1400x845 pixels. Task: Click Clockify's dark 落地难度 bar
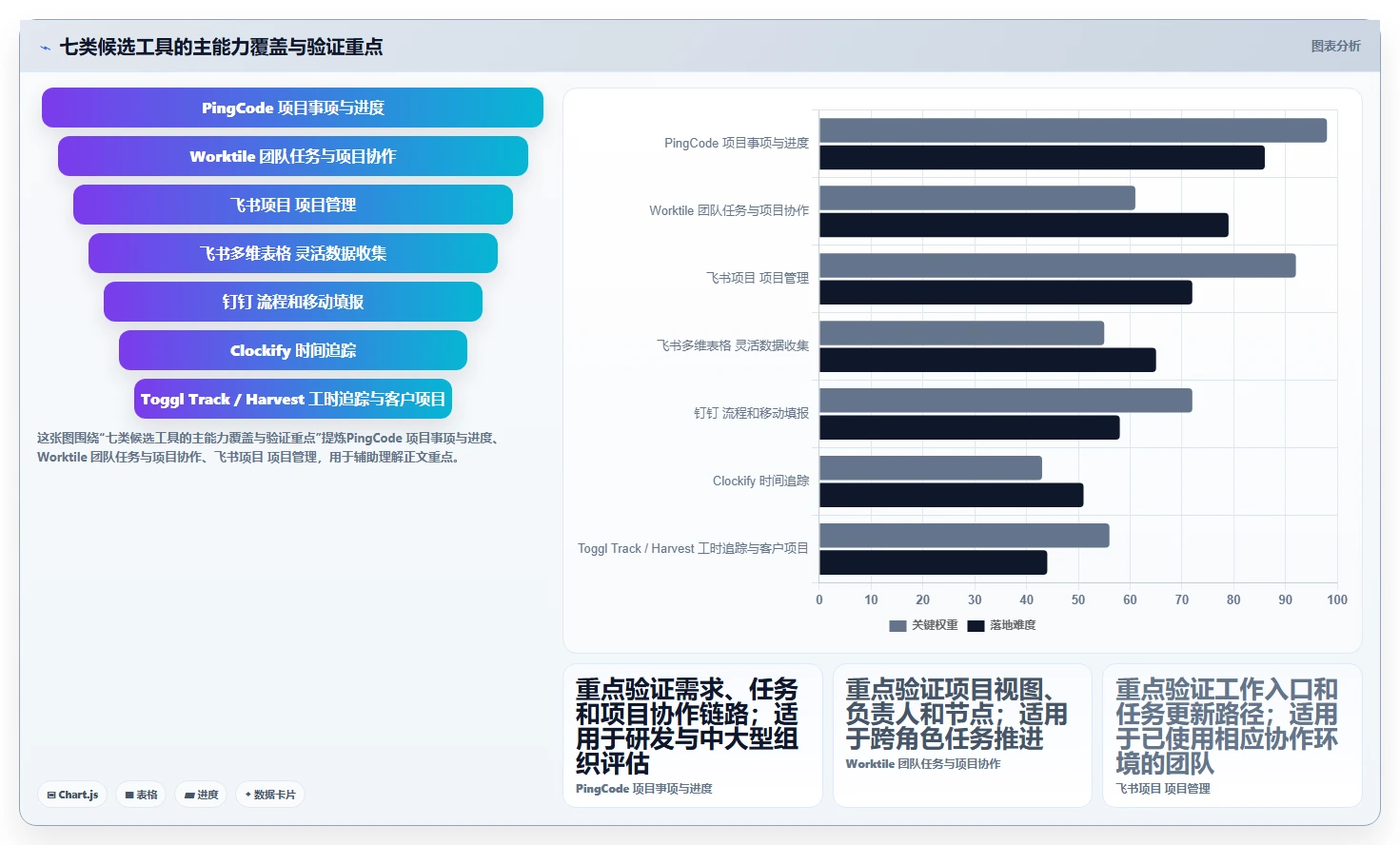952,496
